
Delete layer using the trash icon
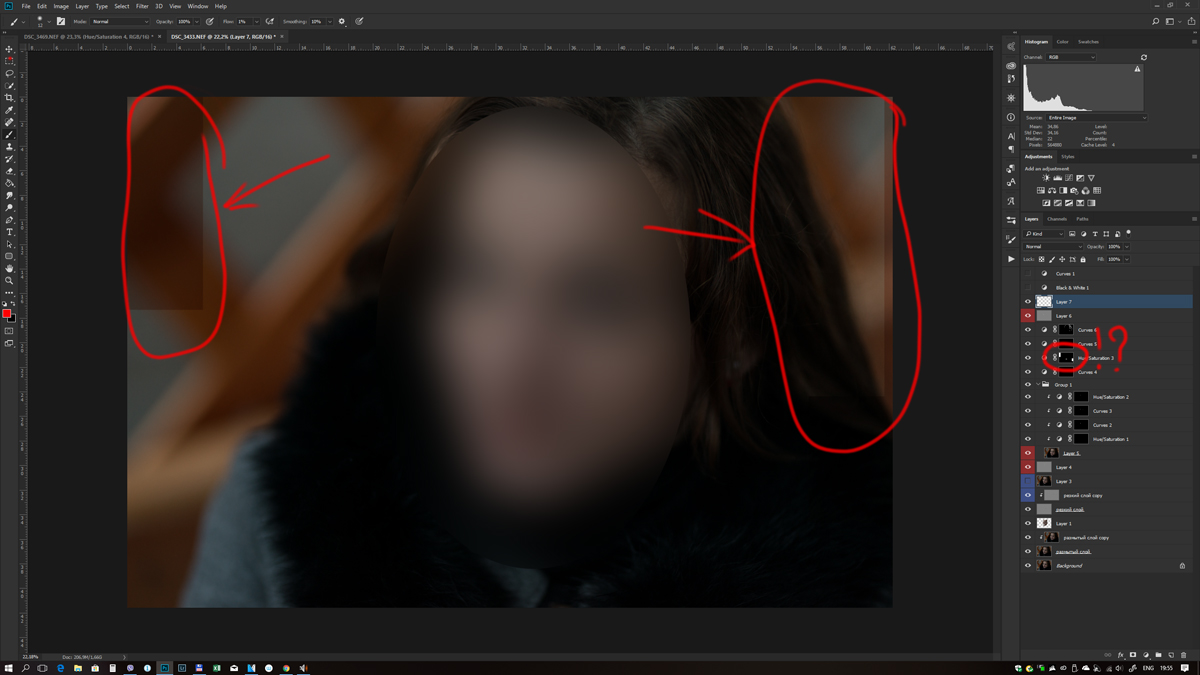coord(1184,655)
